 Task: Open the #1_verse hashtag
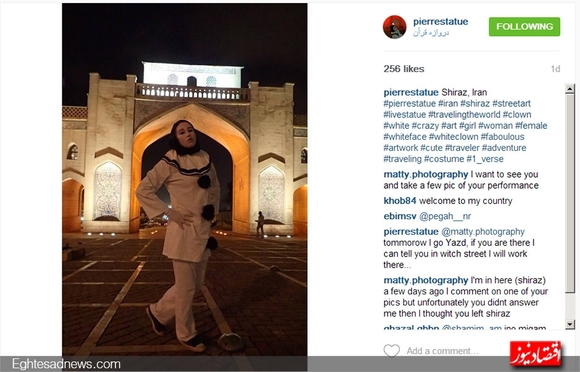click(485, 159)
